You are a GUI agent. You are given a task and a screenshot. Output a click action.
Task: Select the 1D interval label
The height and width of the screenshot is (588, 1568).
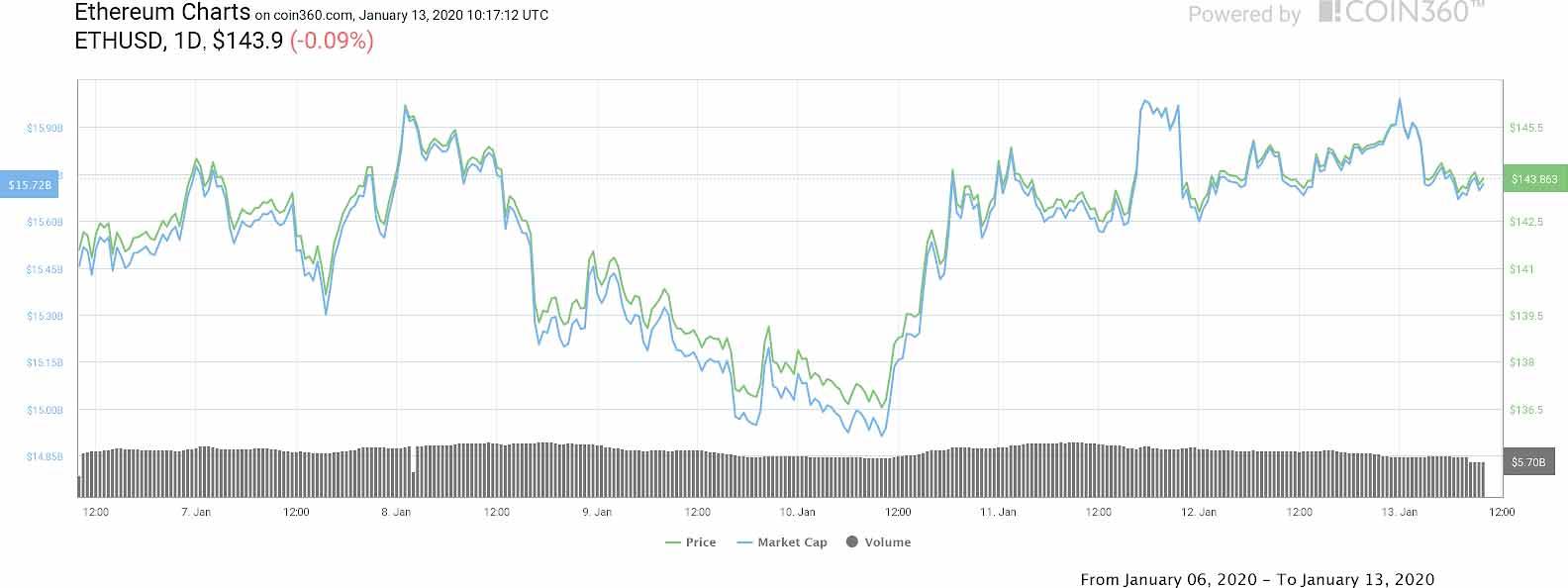click(189, 42)
